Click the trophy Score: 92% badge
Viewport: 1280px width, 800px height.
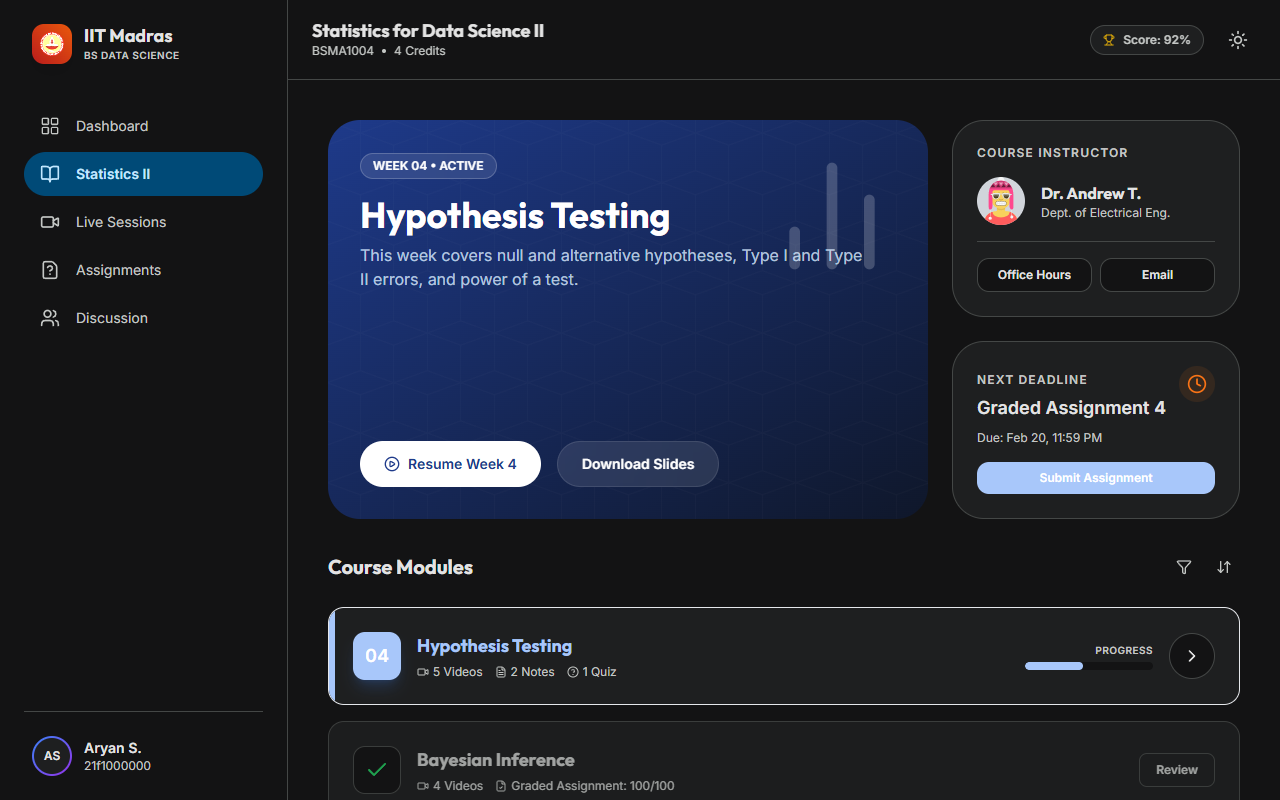[1146, 40]
